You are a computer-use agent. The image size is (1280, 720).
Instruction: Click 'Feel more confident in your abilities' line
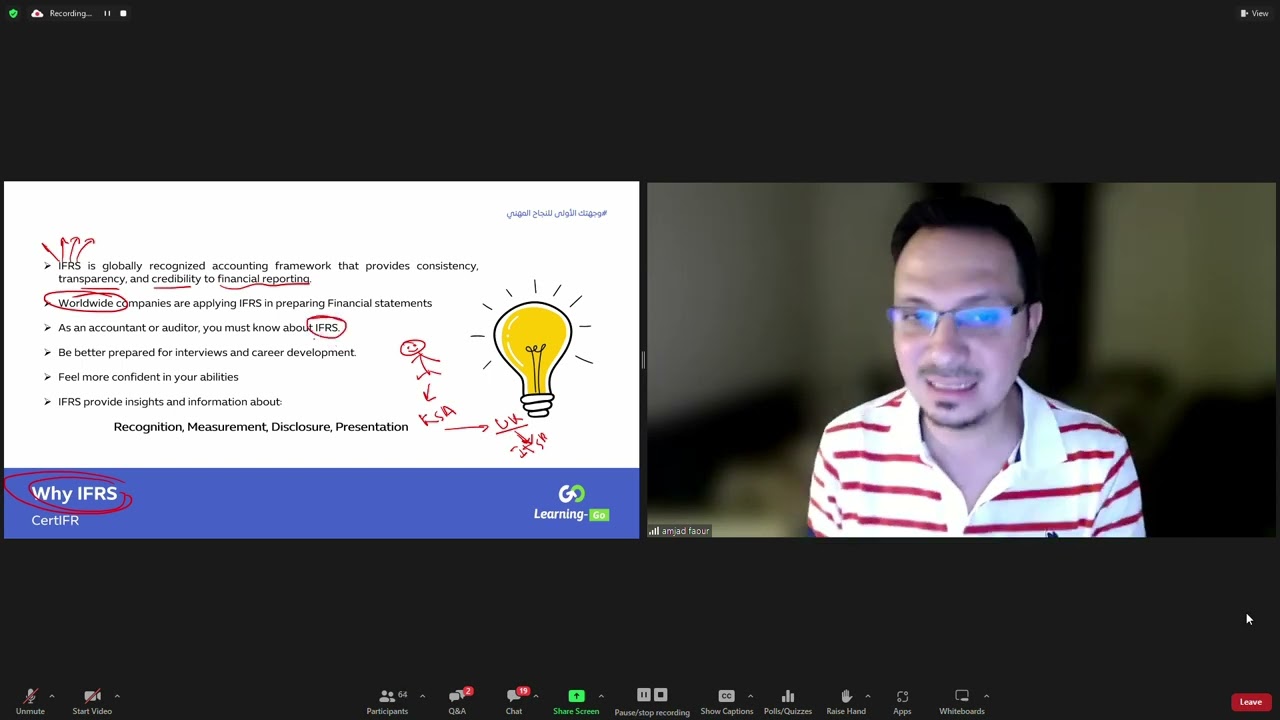[148, 377]
